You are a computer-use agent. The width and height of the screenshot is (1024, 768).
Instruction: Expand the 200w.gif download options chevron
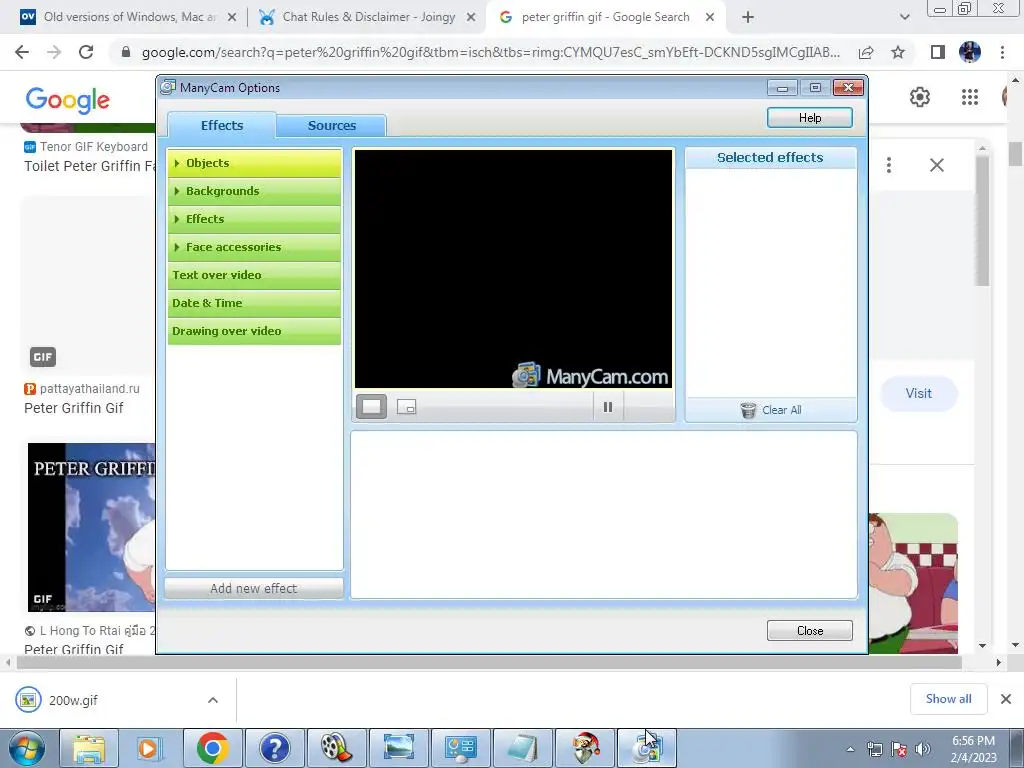pyautogui.click(x=213, y=700)
